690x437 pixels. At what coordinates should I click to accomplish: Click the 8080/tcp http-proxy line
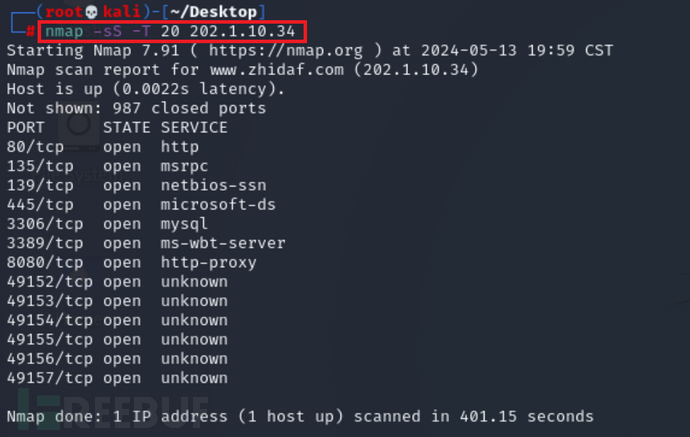coord(132,263)
